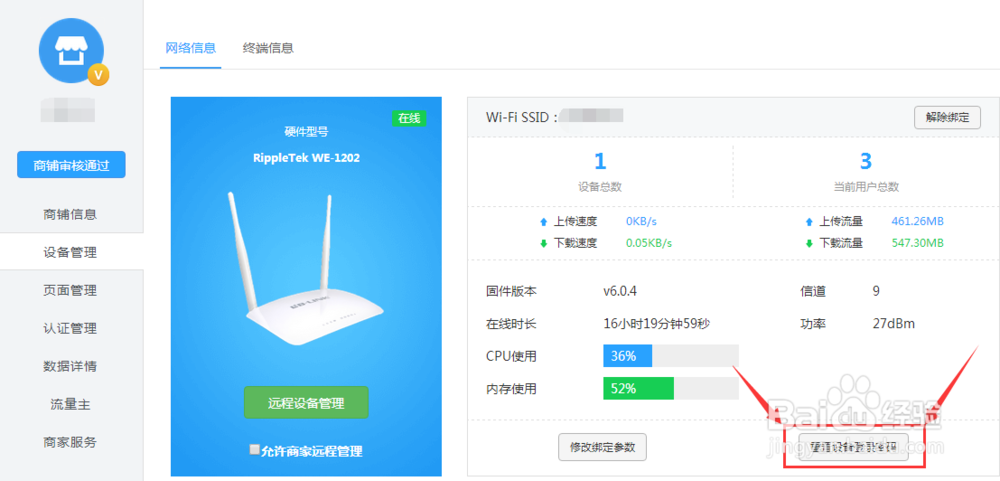Viewport: 1000px width, 481px height.
Task: Click the 内存使用 52% progress bar
Action: pyautogui.click(x=671, y=388)
